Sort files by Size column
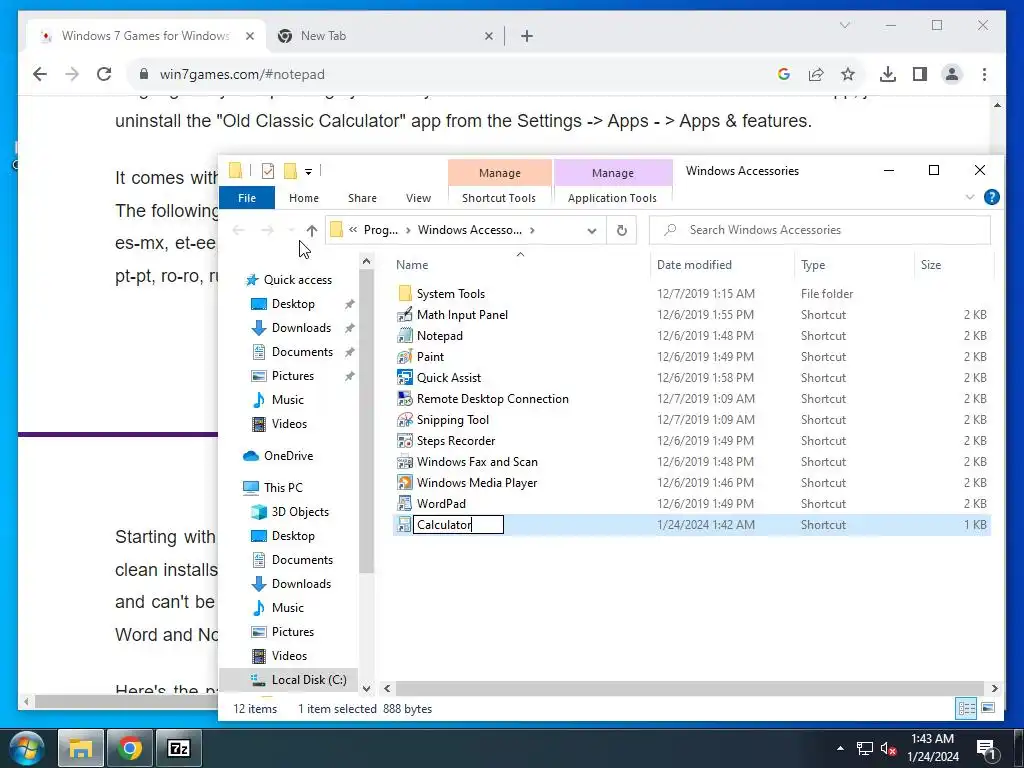 (953, 264)
